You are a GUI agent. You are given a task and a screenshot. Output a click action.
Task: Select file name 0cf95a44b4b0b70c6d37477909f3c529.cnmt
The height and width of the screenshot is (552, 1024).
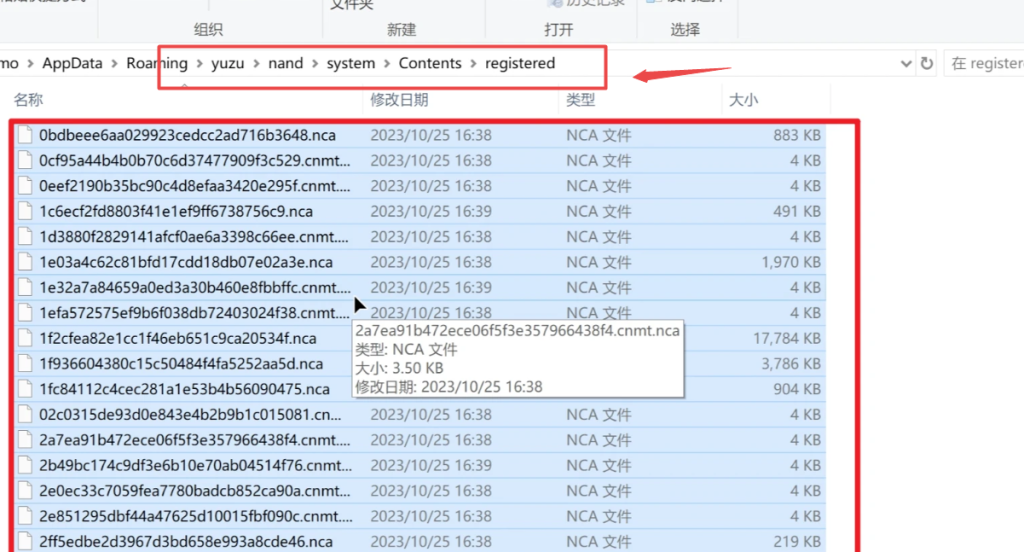point(195,161)
